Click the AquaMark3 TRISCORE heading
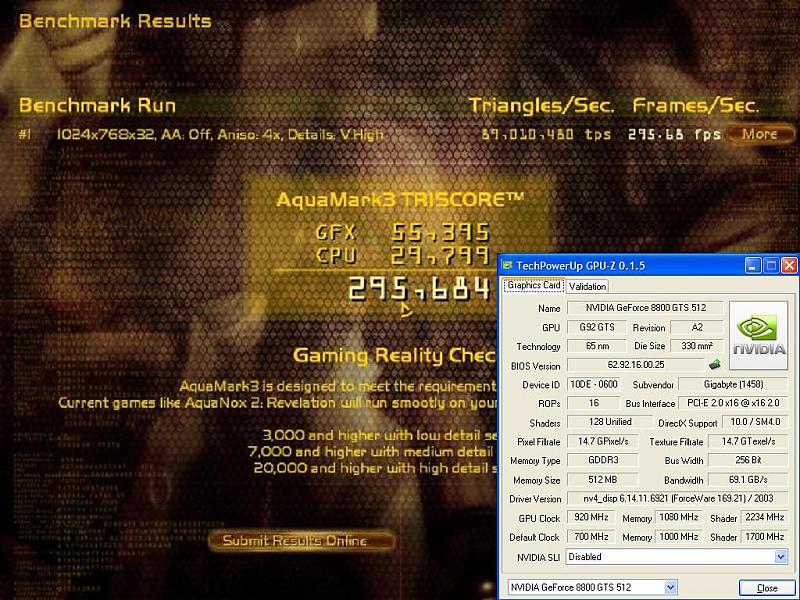The height and width of the screenshot is (600, 800). click(x=400, y=199)
